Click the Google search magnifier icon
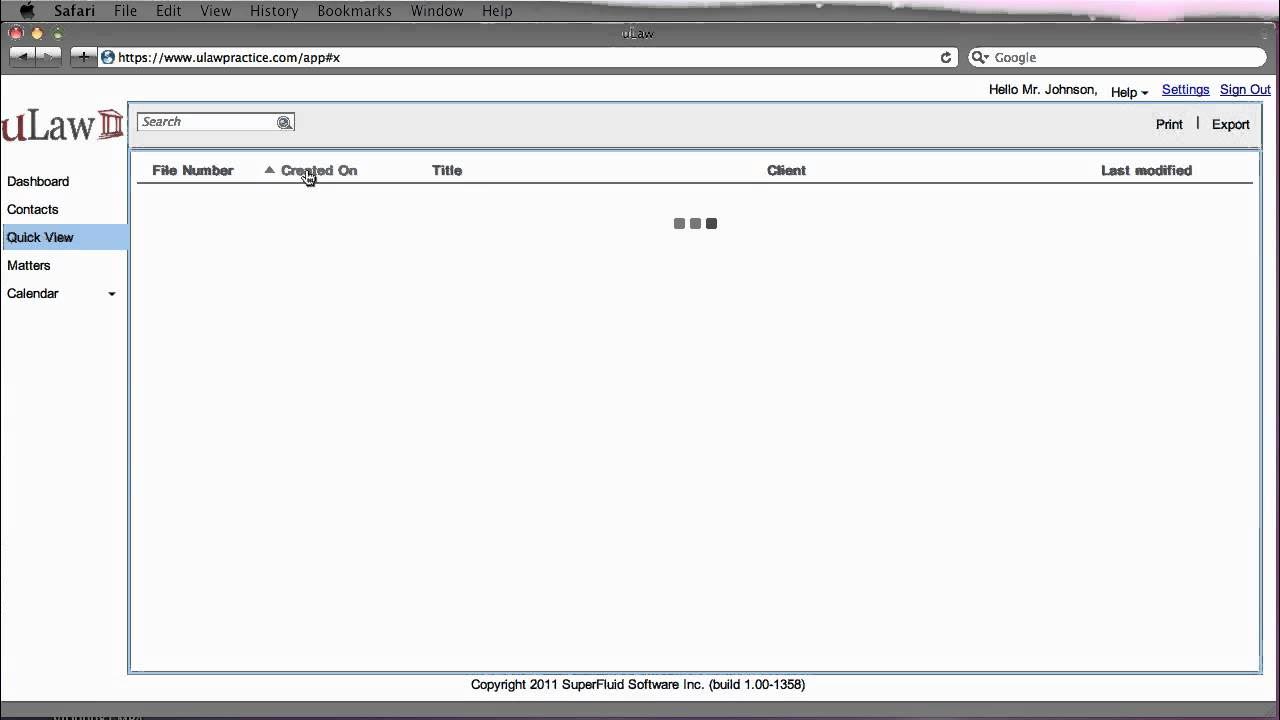 pos(980,58)
